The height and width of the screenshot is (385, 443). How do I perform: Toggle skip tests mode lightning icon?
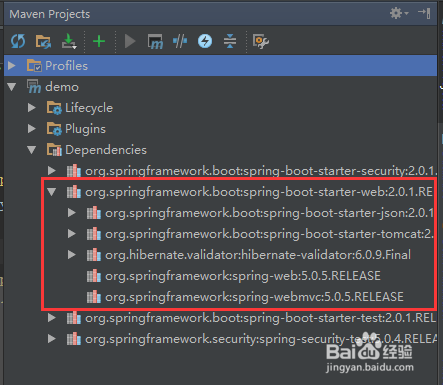click(205, 41)
